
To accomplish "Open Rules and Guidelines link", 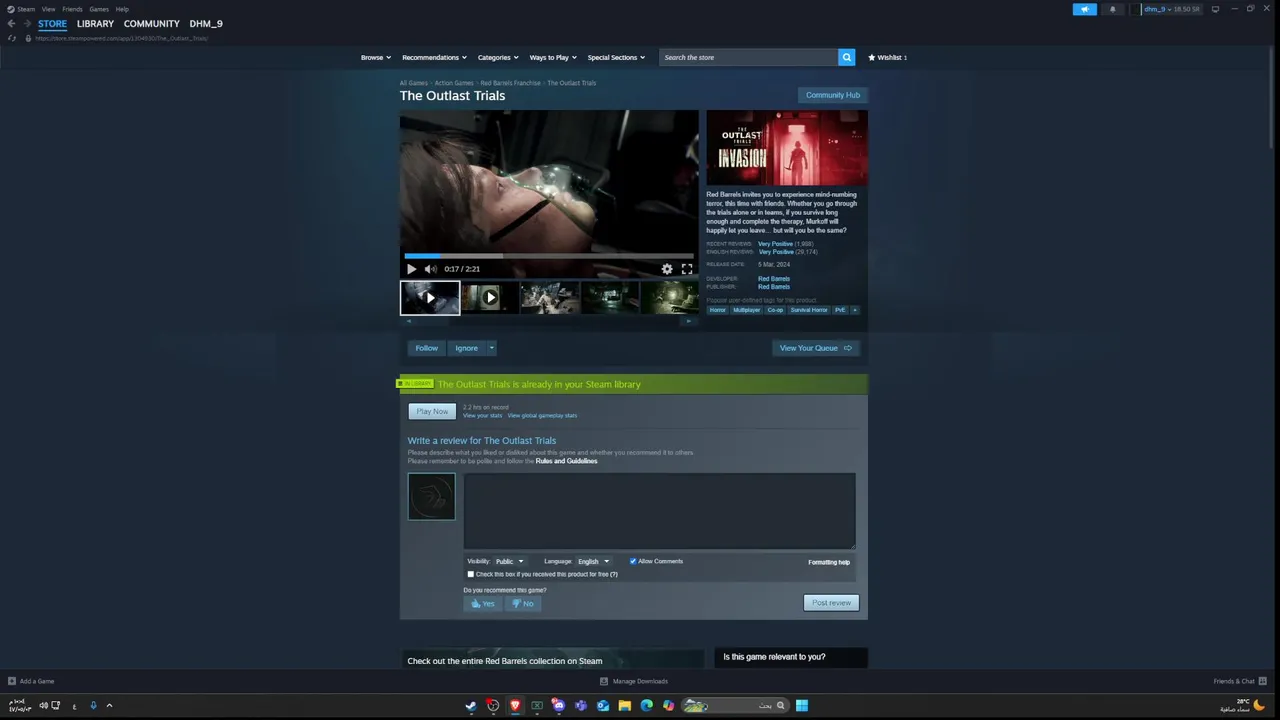I will (x=566, y=461).
